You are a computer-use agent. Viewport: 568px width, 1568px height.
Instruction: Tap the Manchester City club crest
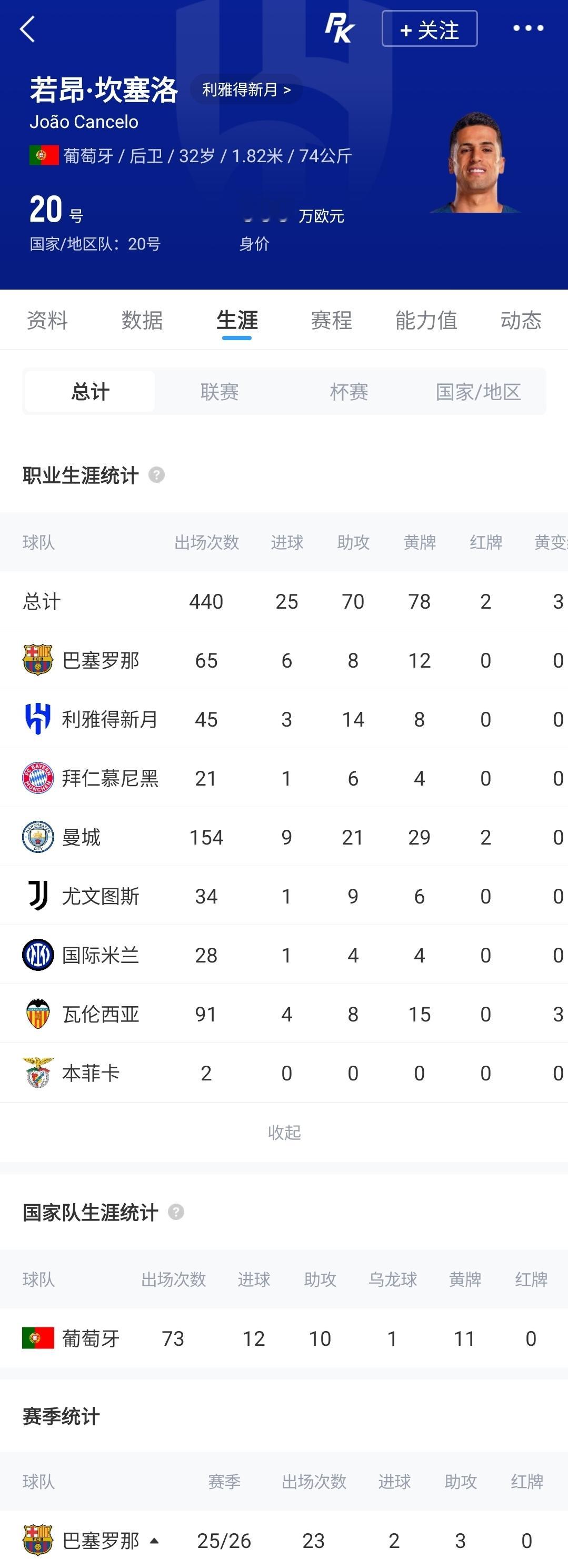[38, 837]
